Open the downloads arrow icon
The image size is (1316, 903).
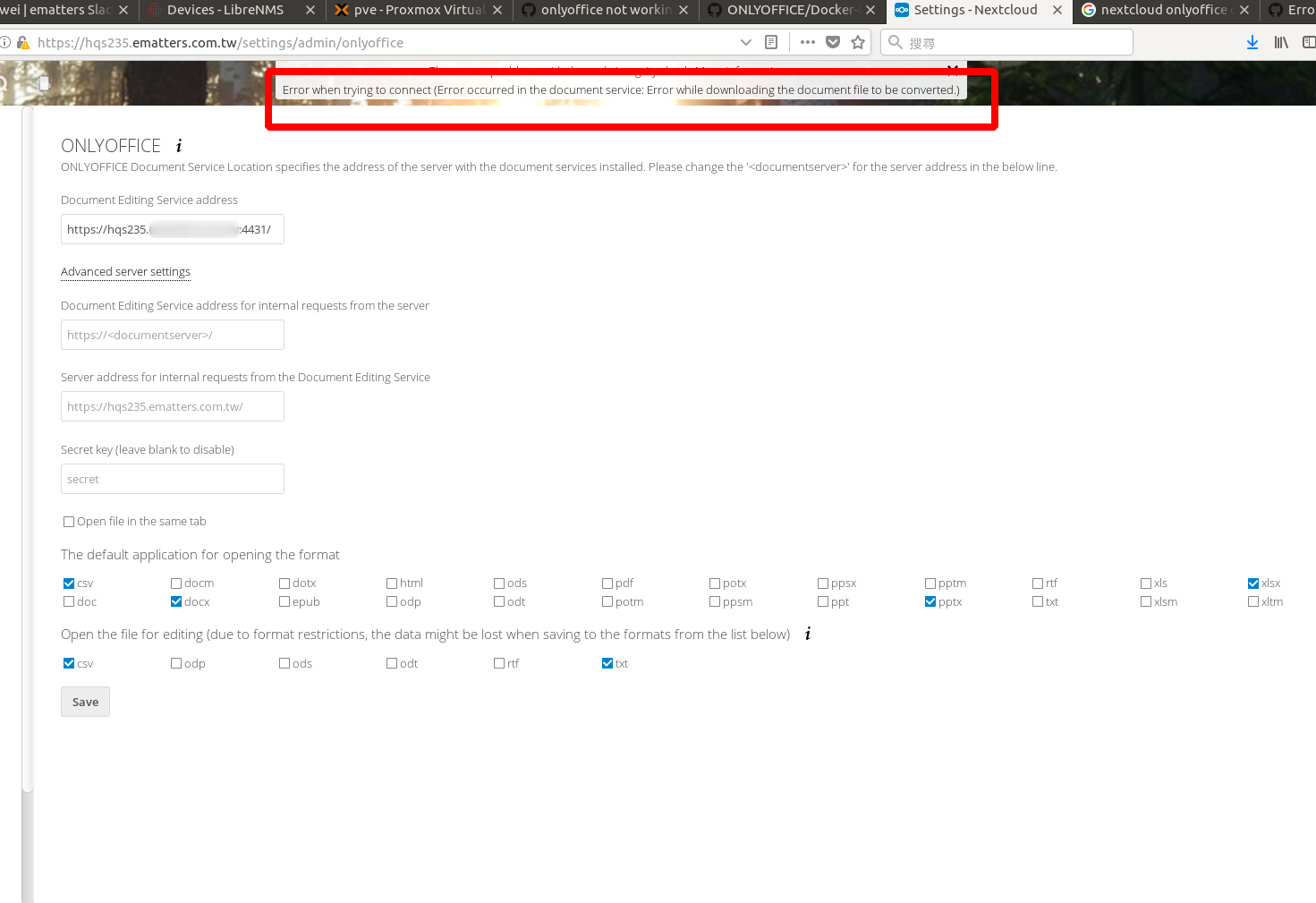(x=1252, y=42)
